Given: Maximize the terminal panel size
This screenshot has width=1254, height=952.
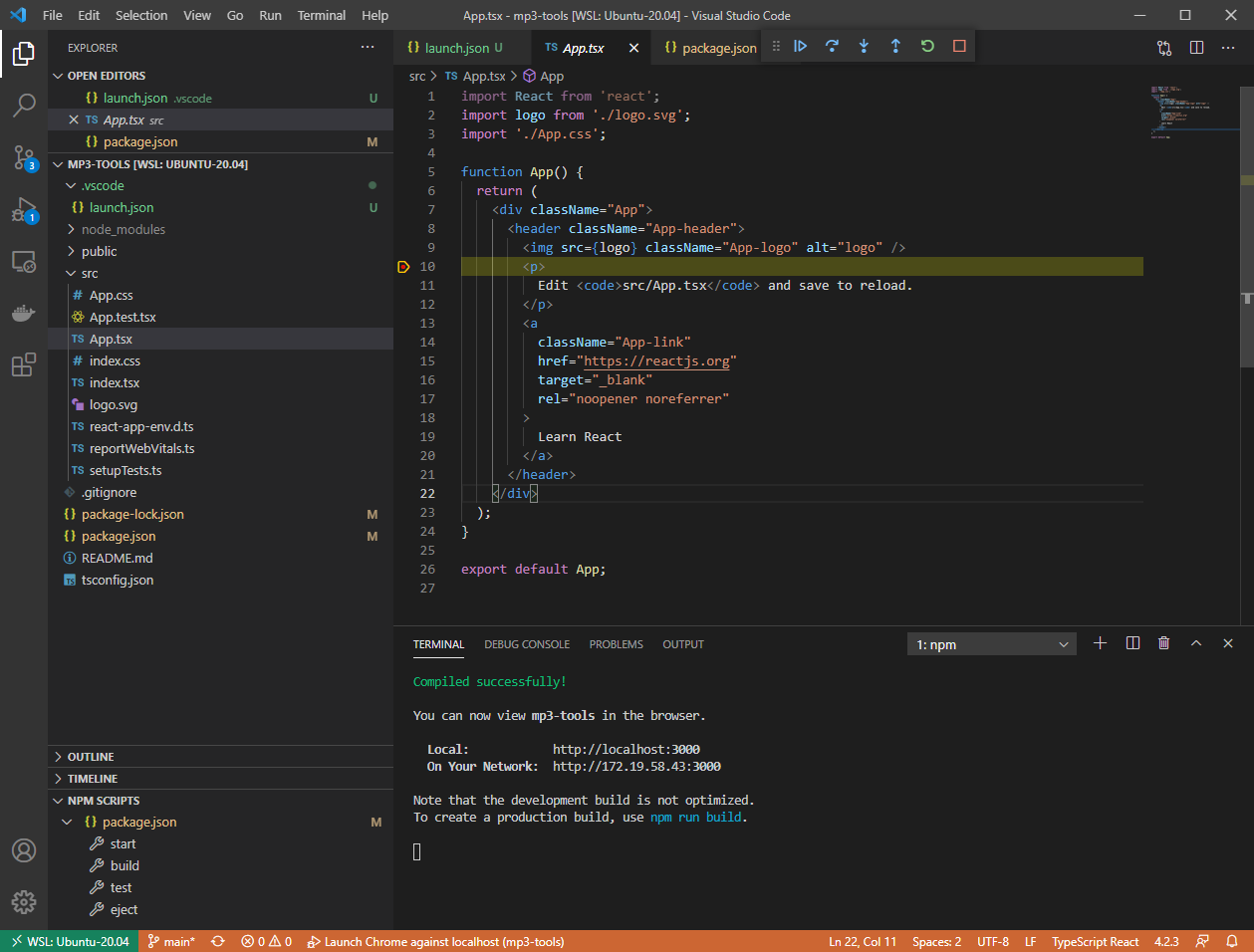Looking at the screenshot, I should (1196, 643).
